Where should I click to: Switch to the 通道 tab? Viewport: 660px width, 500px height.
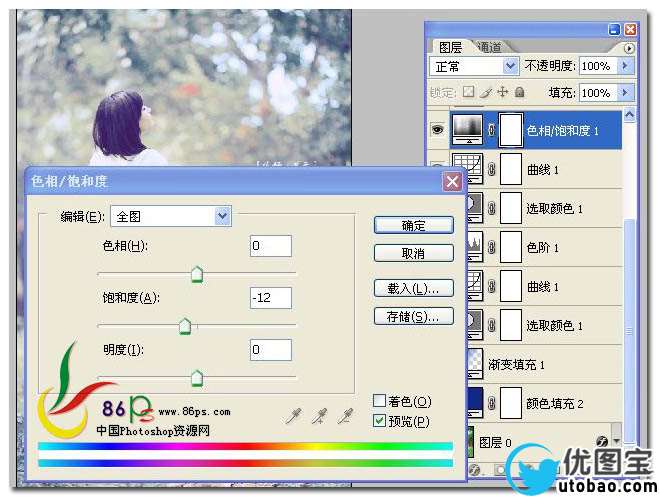490,47
